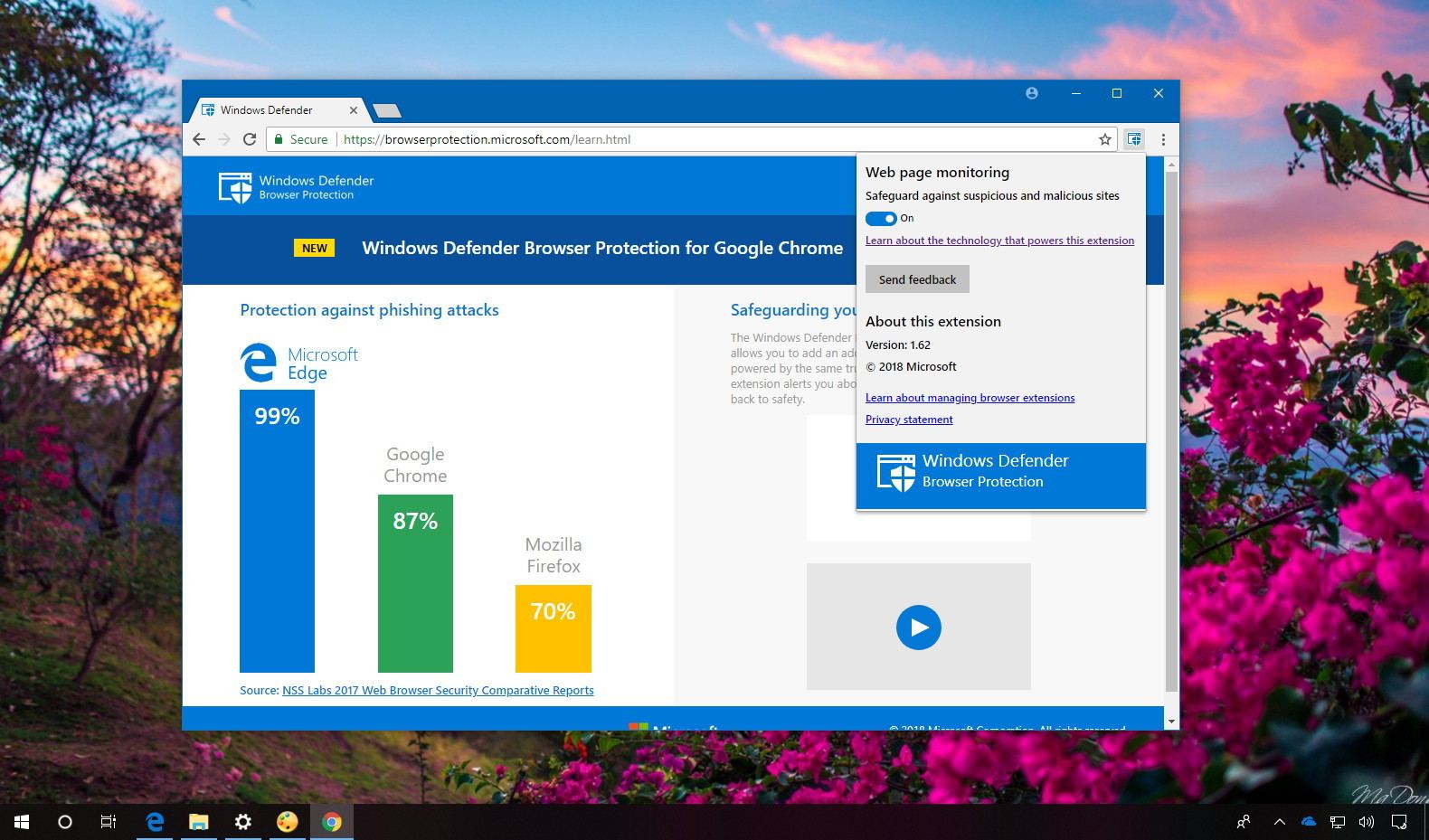Click the Google Chrome taskbar icon

[332, 822]
